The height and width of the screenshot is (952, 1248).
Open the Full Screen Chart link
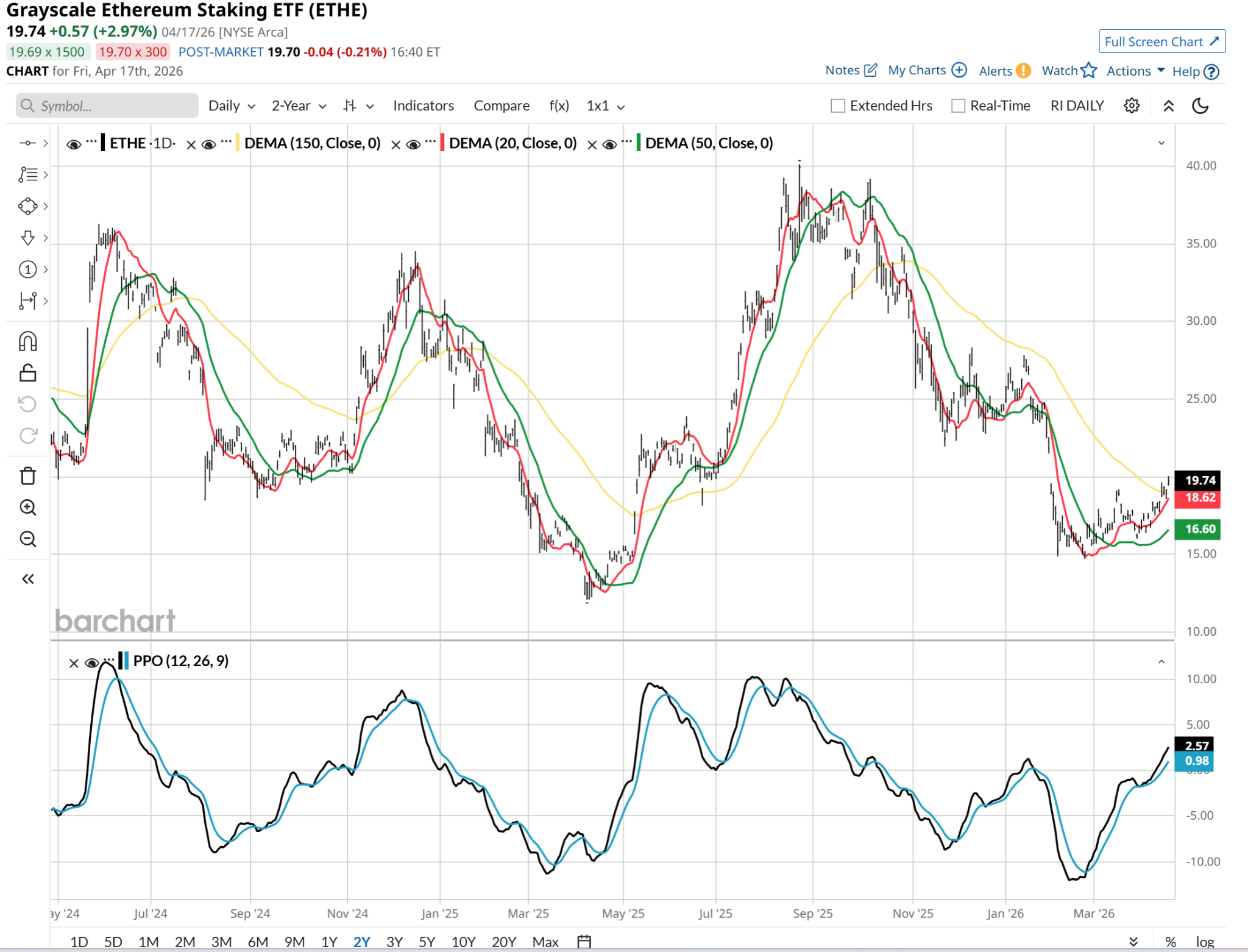tap(1161, 42)
